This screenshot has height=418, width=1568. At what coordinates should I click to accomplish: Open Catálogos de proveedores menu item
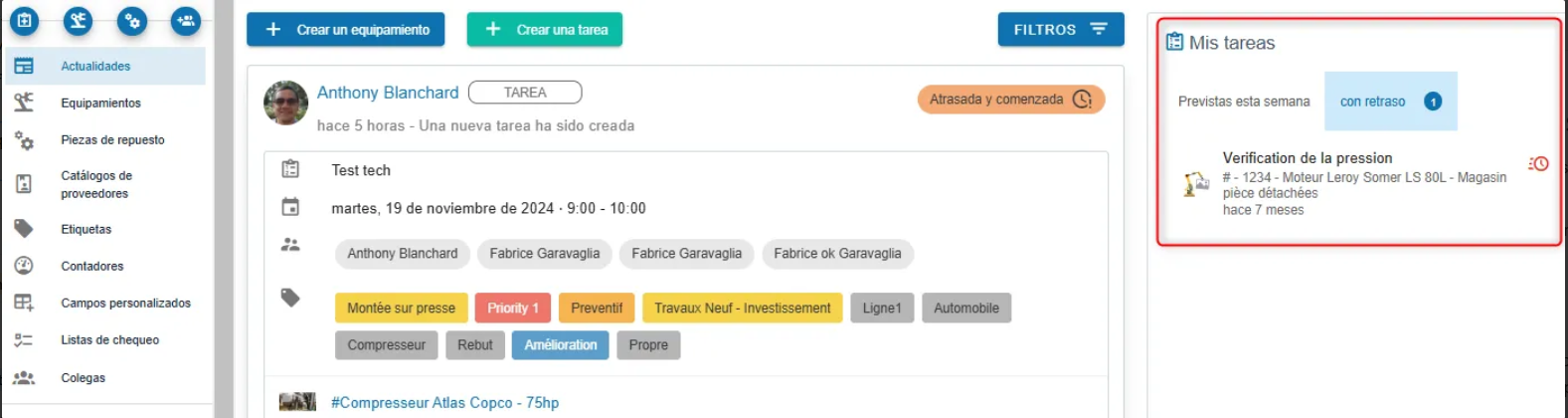click(95, 184)
